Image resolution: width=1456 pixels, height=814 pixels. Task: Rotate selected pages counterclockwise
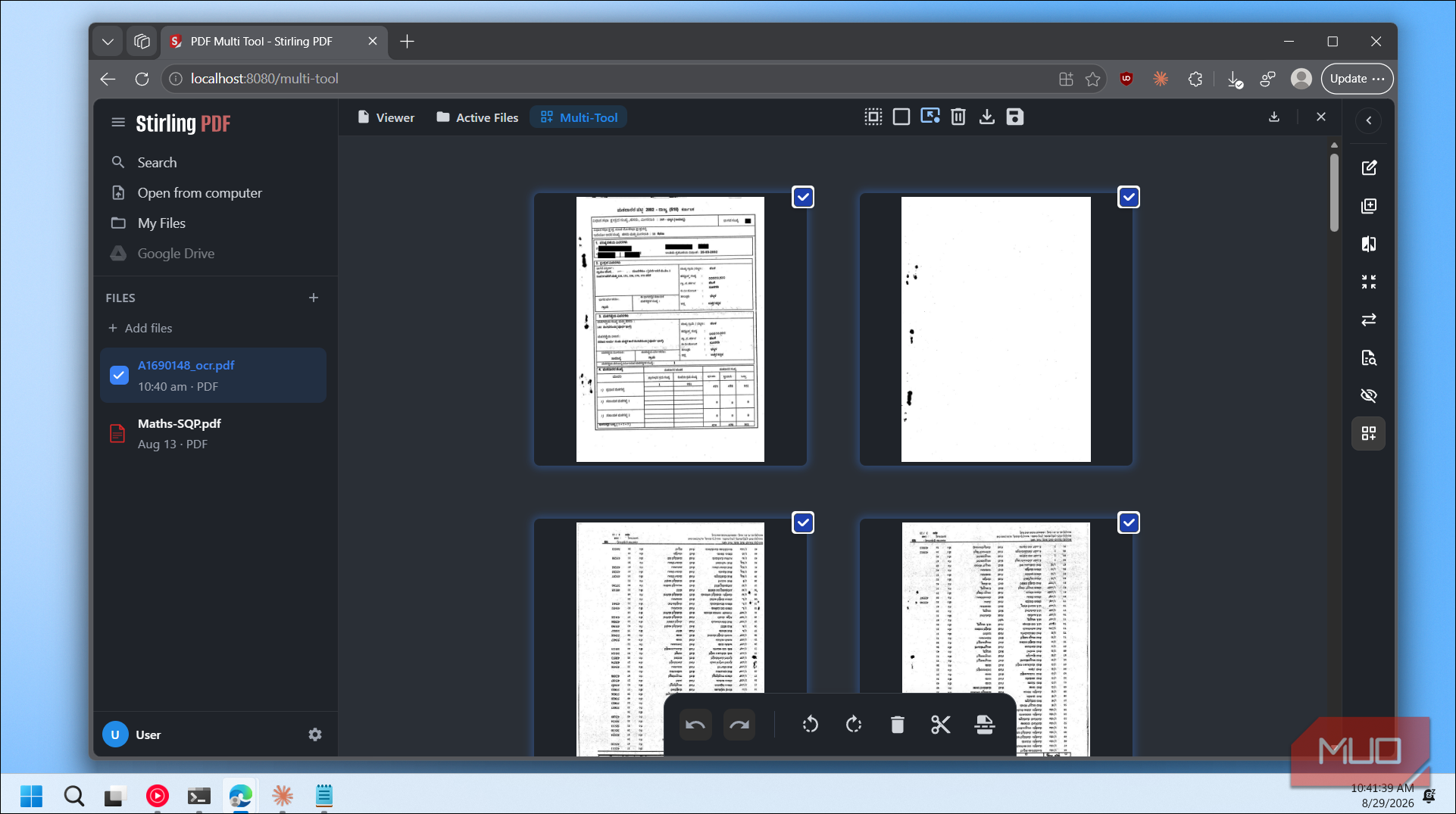click(x=810, y=725)
